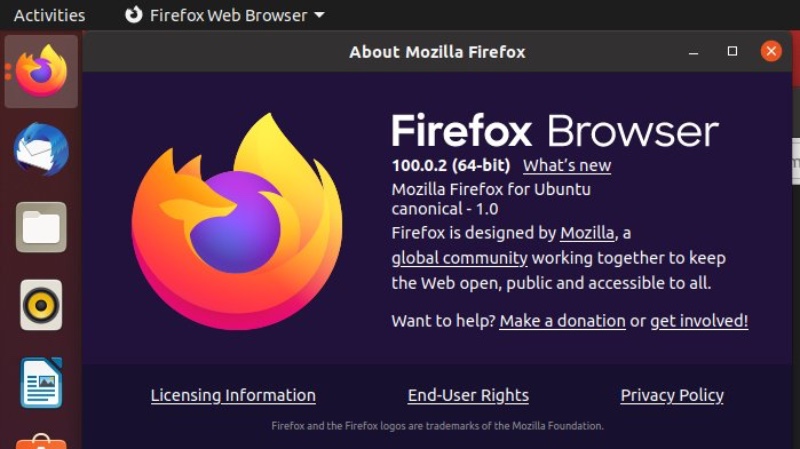Launch LibreOffice Writer from the dock
The image size is (800, 449).
point(41,383)
